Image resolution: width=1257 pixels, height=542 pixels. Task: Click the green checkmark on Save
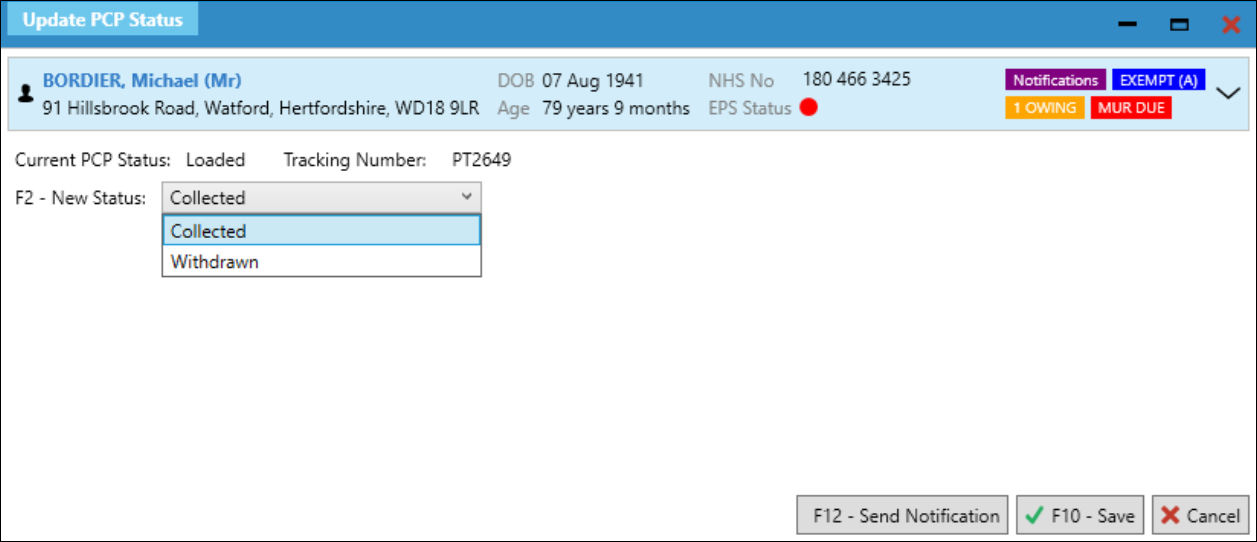[1034, 516]
